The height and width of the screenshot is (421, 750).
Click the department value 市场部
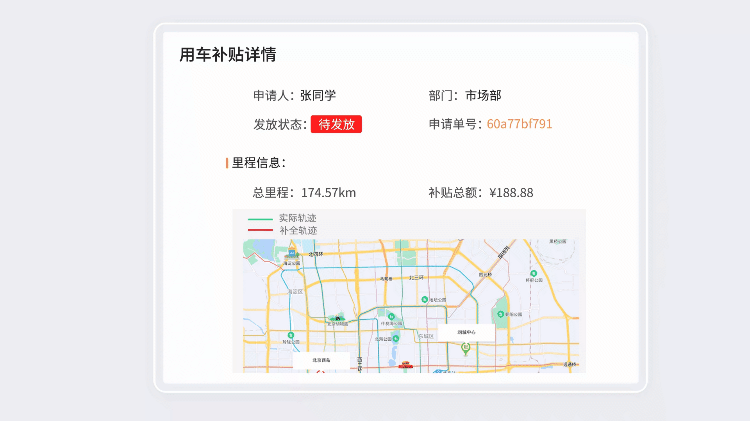482,95
